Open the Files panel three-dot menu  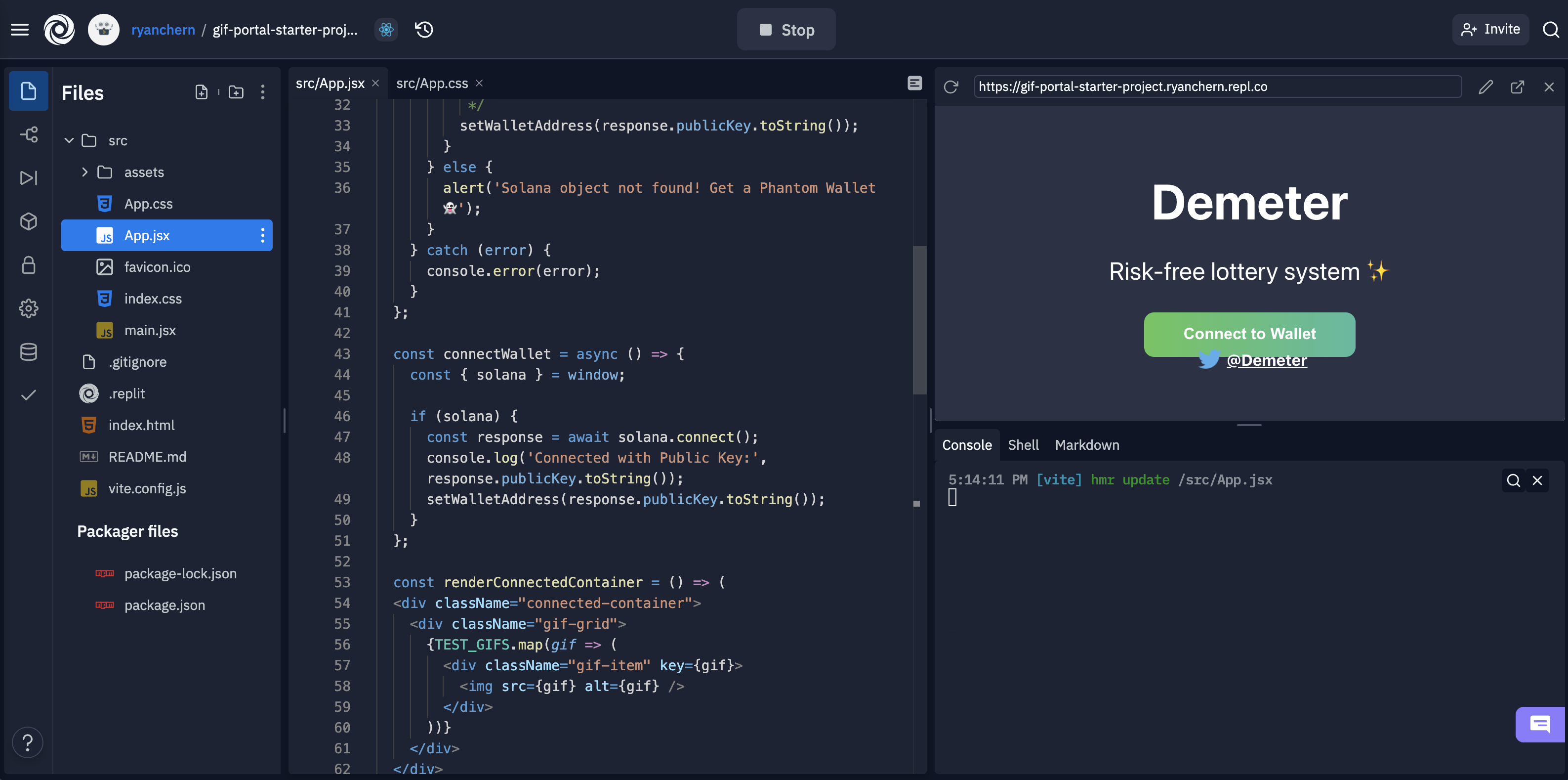tap(262, 92)
